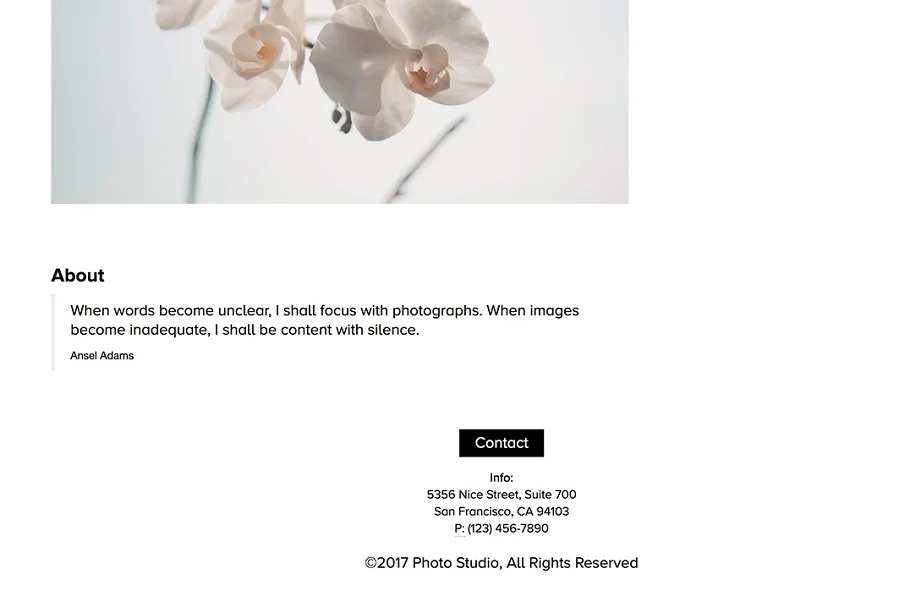
Task: Click the quote line 'become inadequate, I shall be content'
Action: click(x=244, y=330)
